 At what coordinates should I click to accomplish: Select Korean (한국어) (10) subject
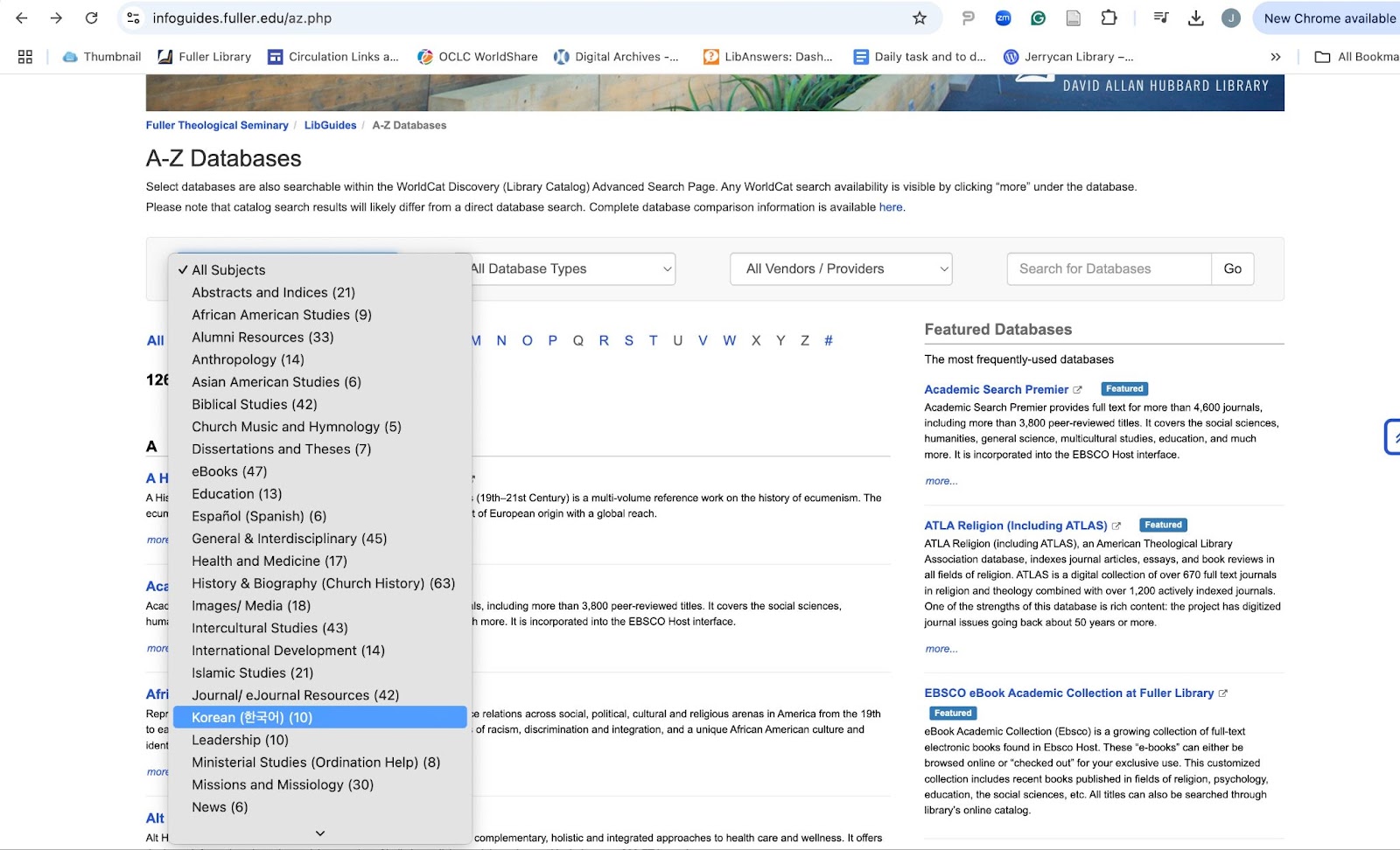(x=320, y=717)
